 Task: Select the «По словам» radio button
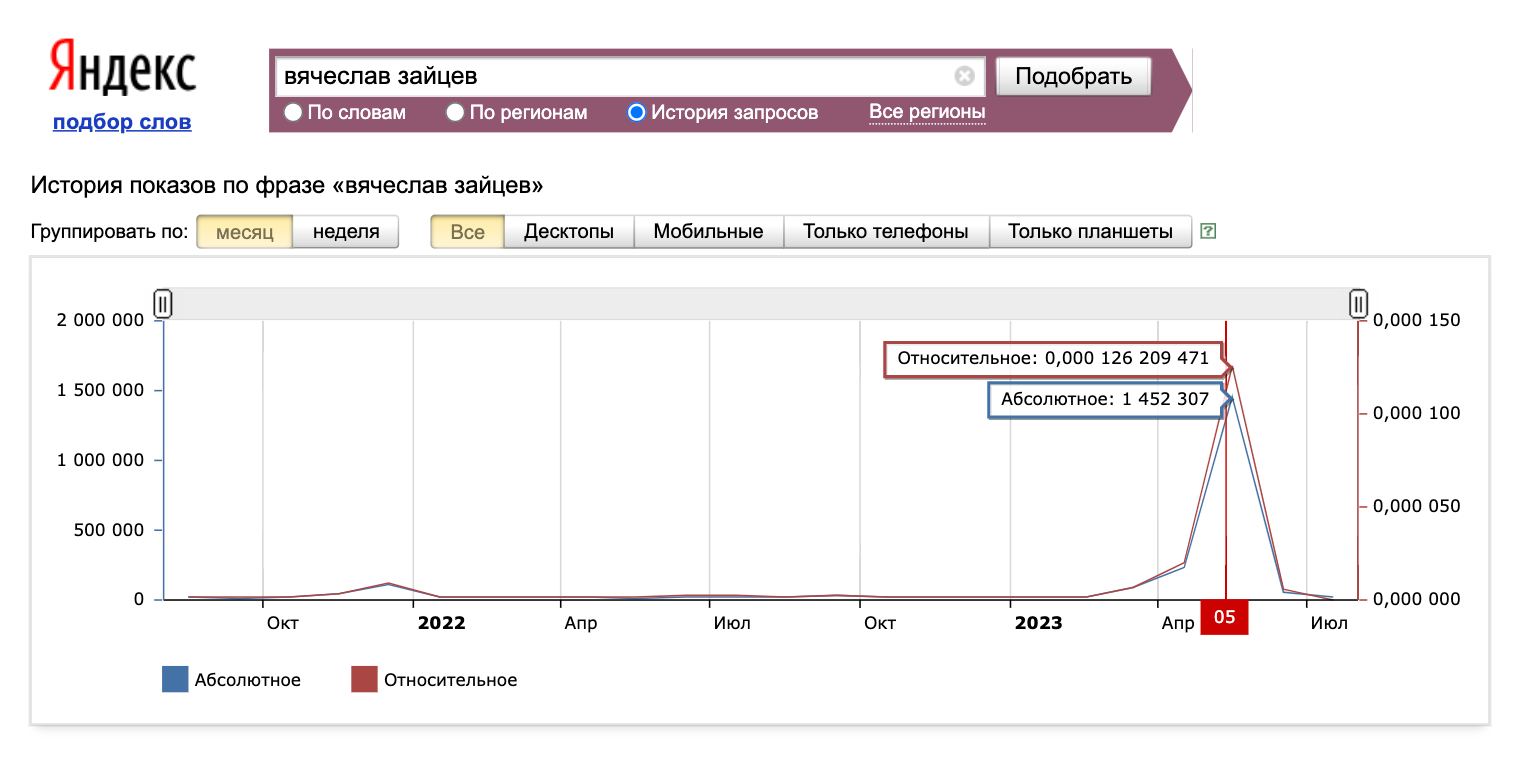click(x=293, y=113)
